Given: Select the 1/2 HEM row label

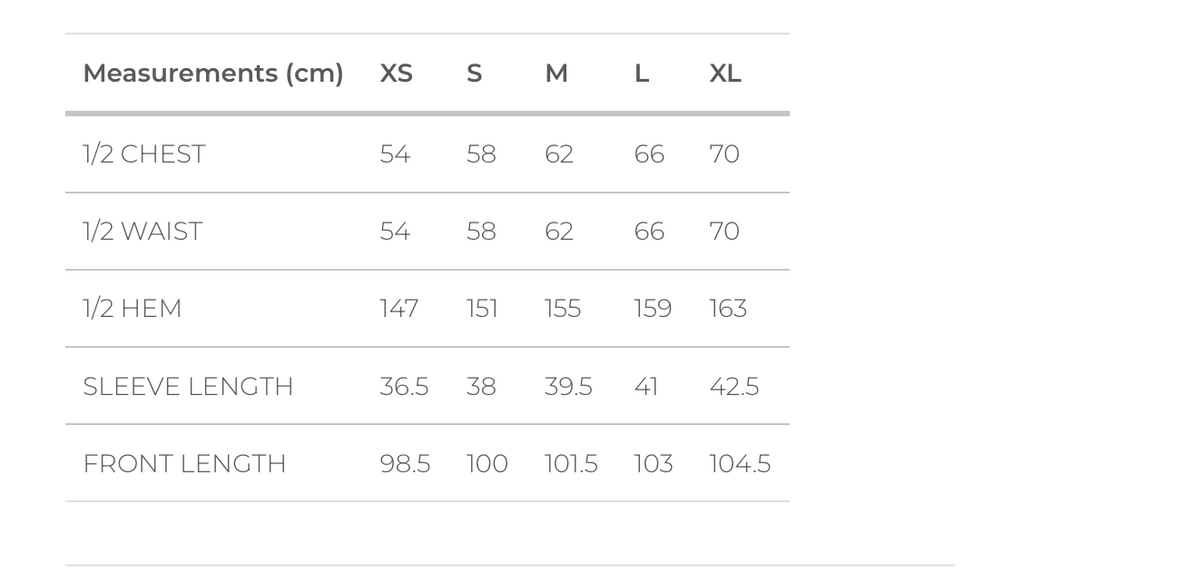Looking at the screenshot, I should coord(132,308).
